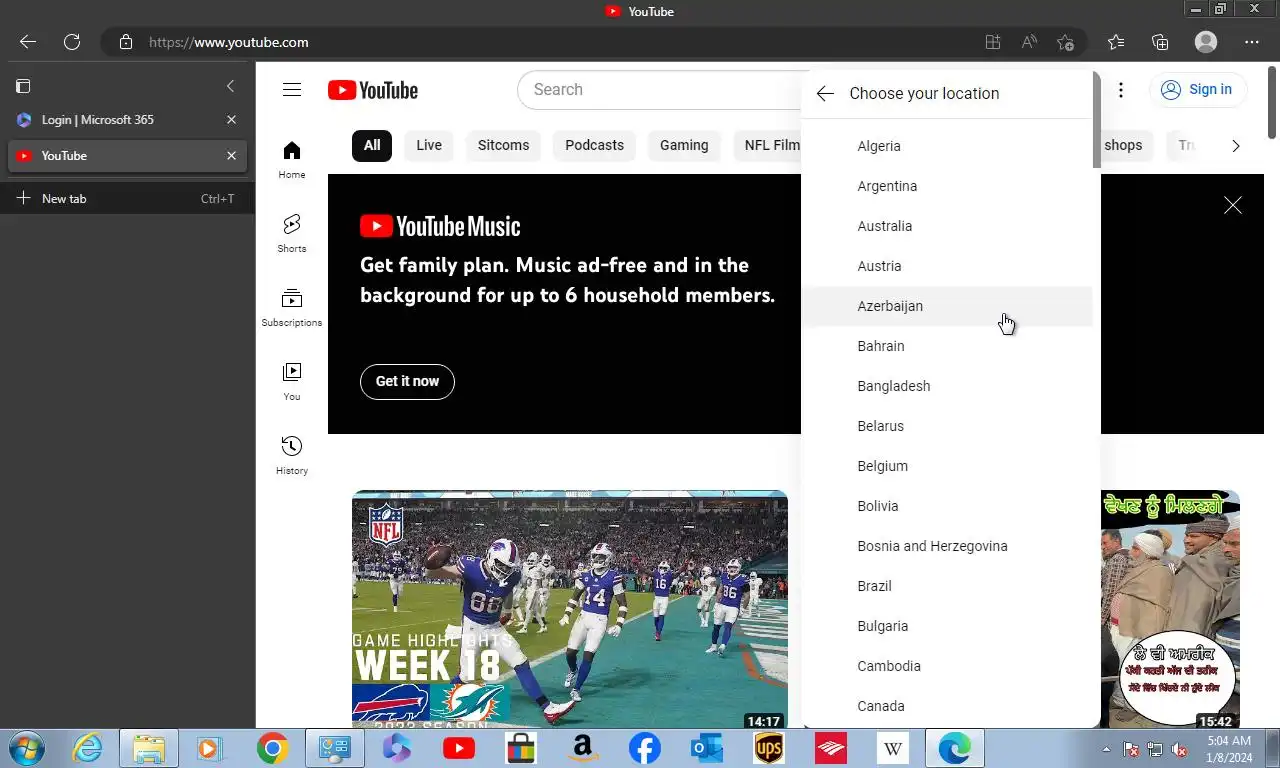The image size is (1280, 768).
Task: Click the YouTube search field
Action: (x=660, y=90)
